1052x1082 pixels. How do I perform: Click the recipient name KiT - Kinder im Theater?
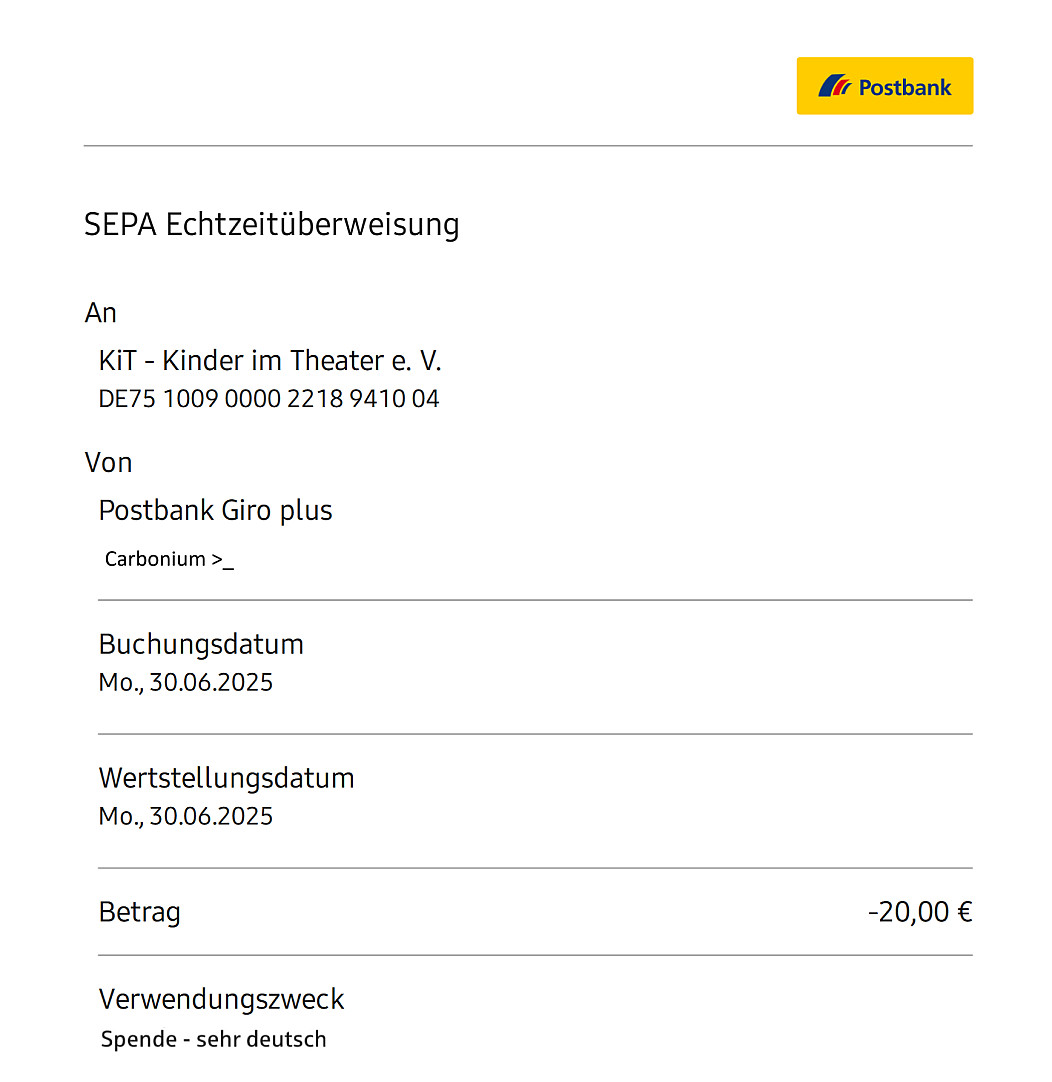coord(270,360)
